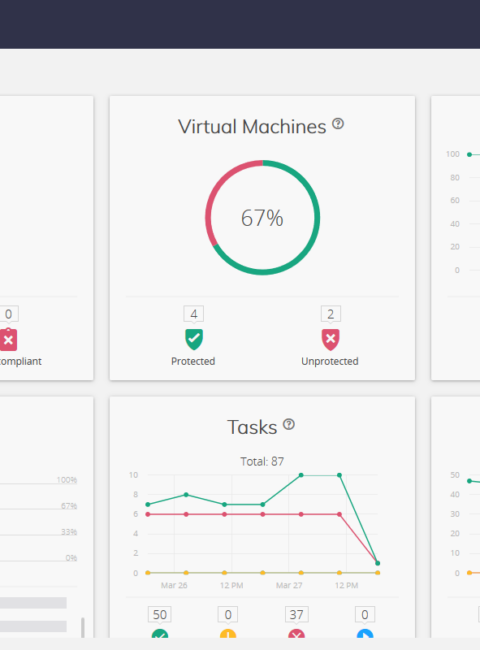Click blue running tasks play icon
The image size is (480, 650).
tap(365, 634)
